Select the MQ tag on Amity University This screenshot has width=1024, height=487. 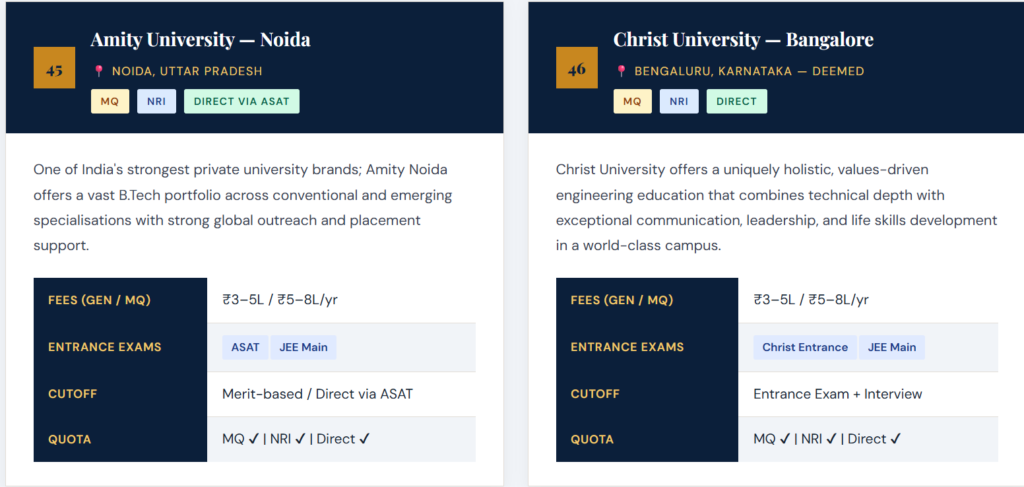(110, 101)
